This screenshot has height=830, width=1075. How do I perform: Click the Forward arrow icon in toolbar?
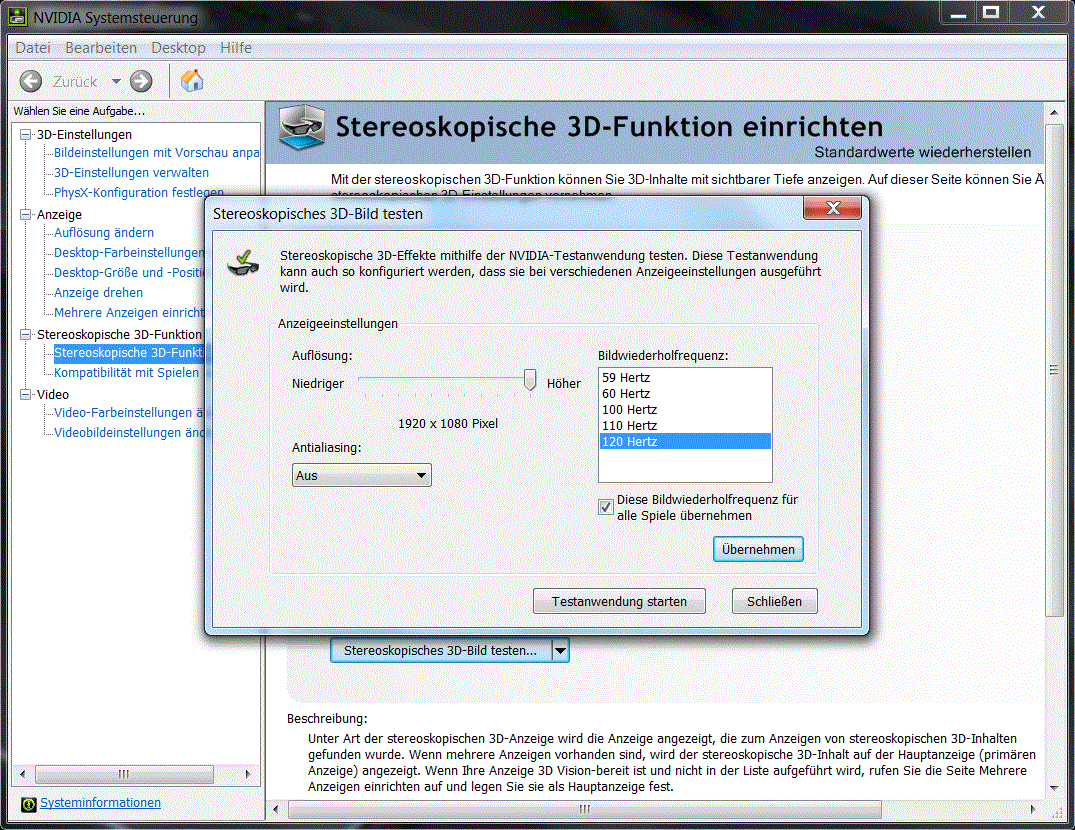click(141, 81)
